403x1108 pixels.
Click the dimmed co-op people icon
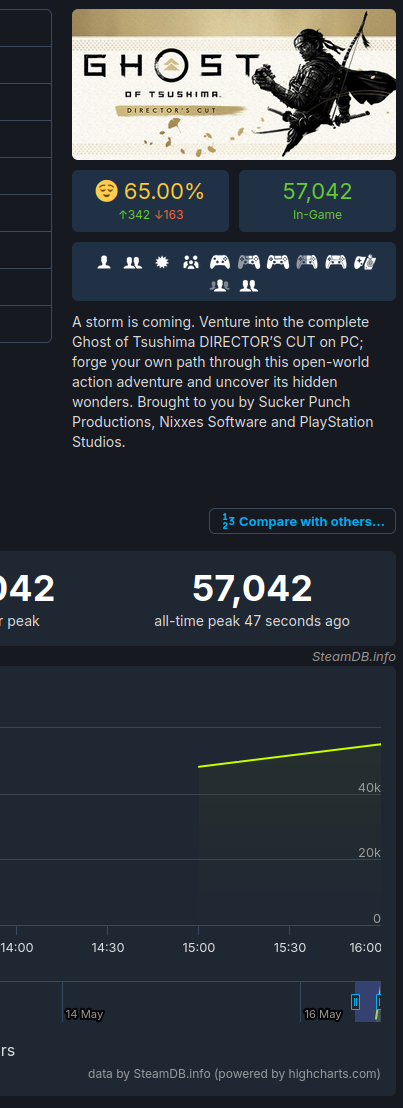[220, 286]
